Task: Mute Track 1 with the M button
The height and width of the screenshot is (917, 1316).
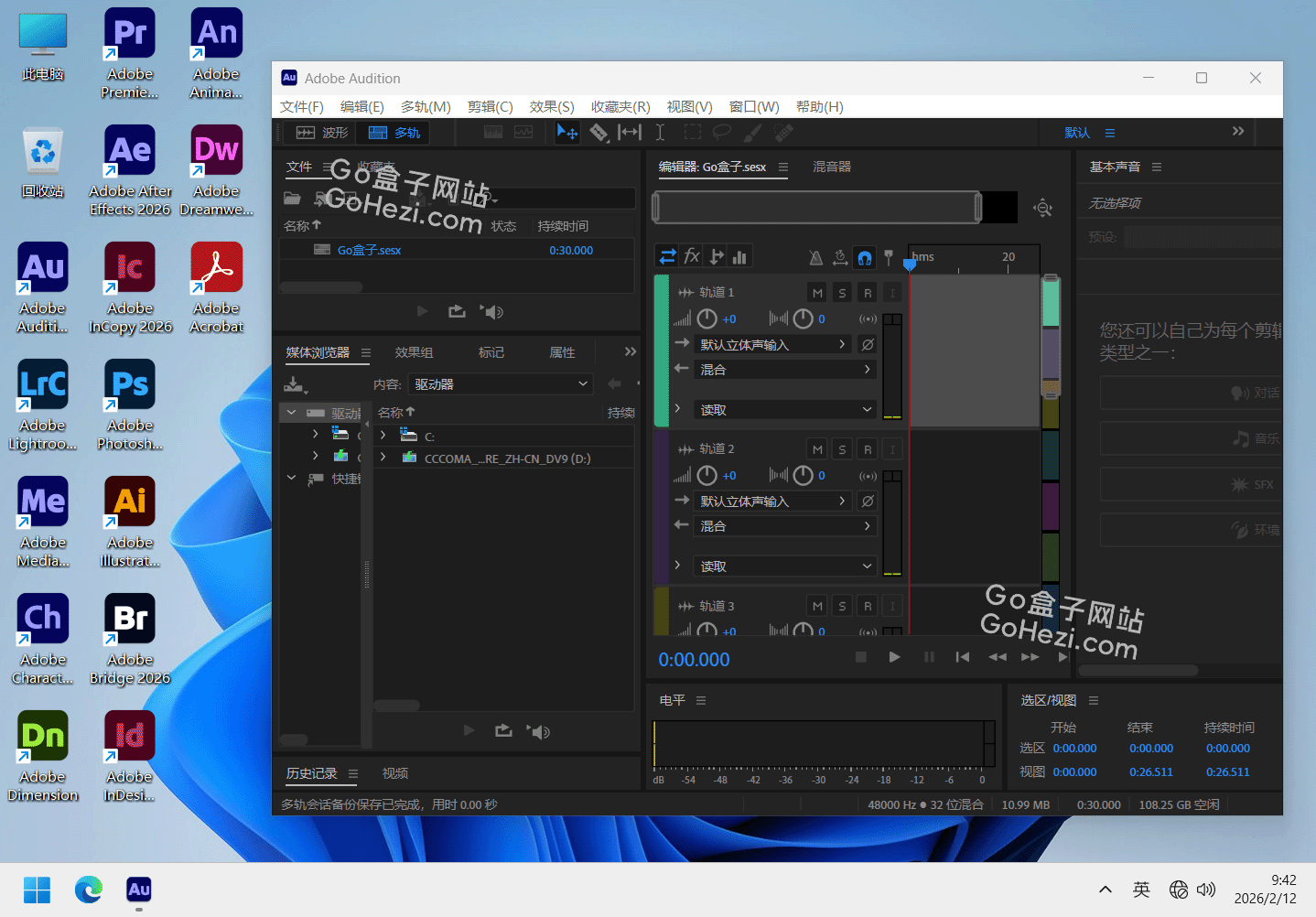Action: pos(817,293)
